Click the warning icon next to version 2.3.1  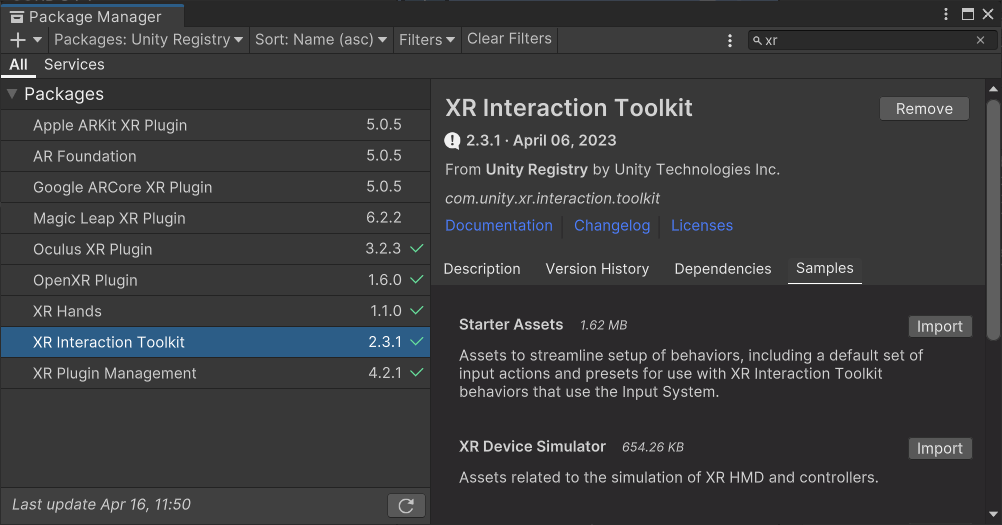pyautogui.click(x=453, y=140)
